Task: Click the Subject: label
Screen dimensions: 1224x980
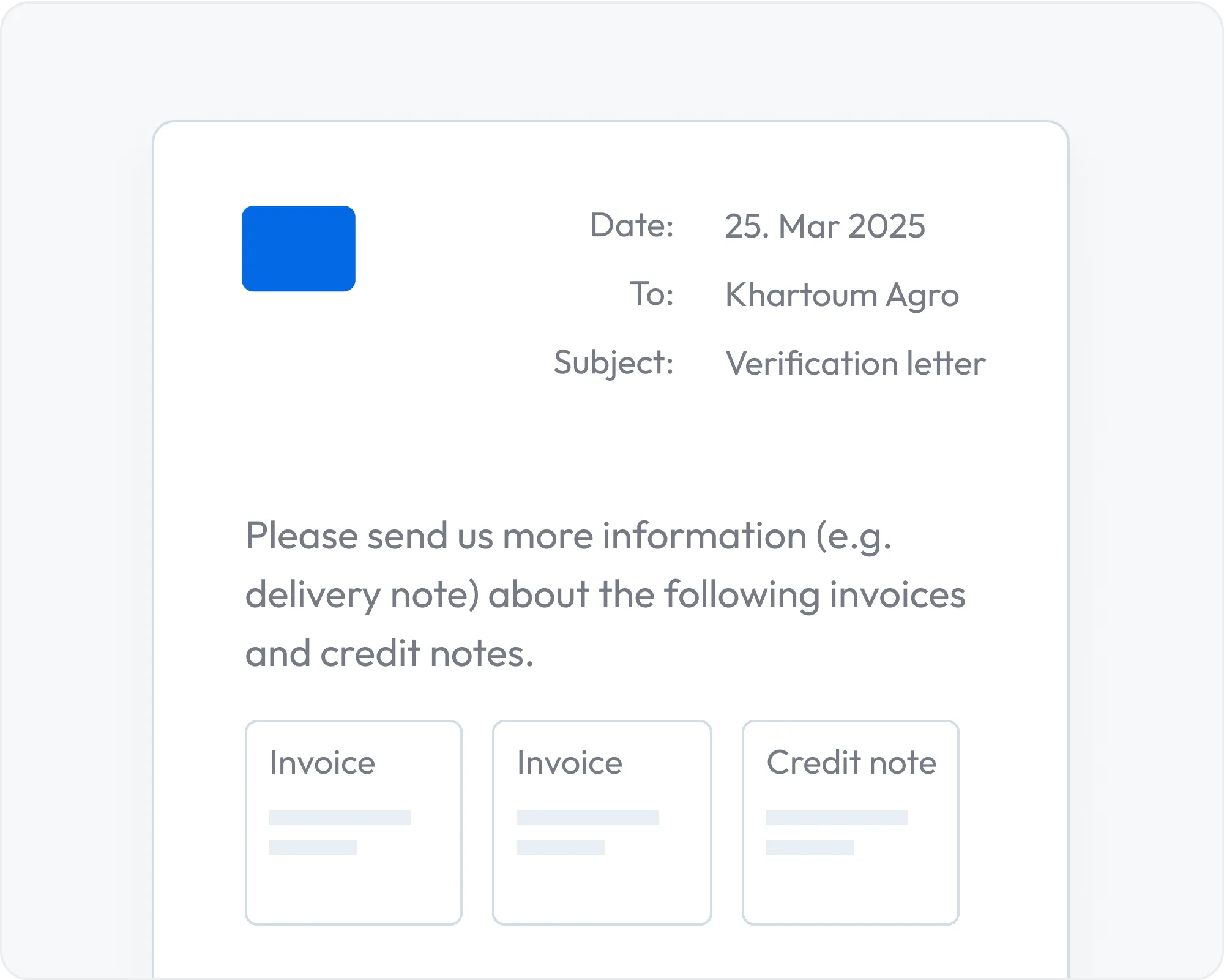Action: point(614,364)
